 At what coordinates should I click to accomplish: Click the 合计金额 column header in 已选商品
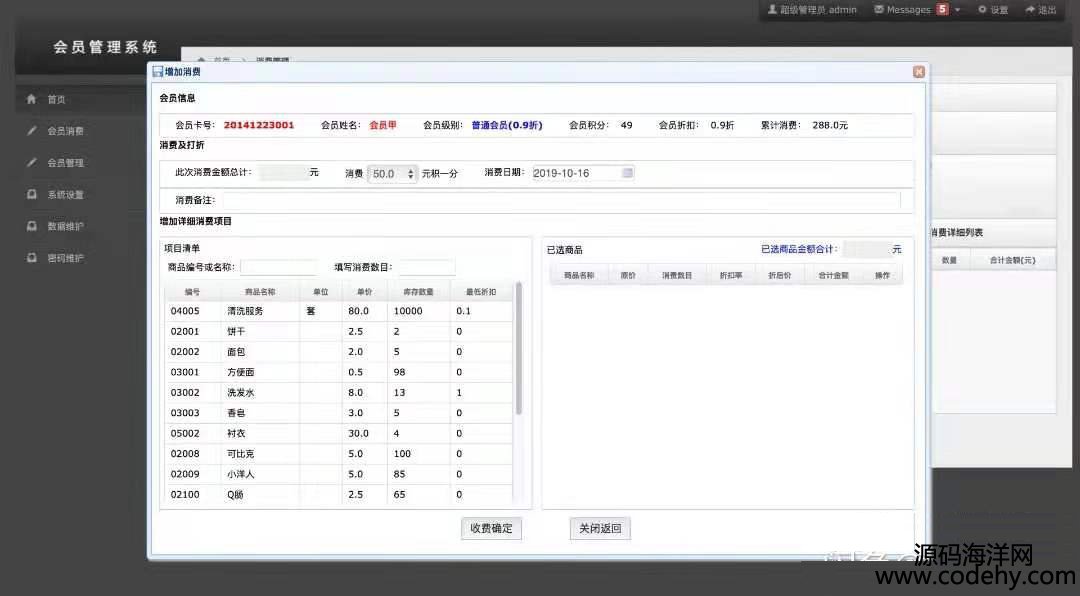tap(833, 275)
